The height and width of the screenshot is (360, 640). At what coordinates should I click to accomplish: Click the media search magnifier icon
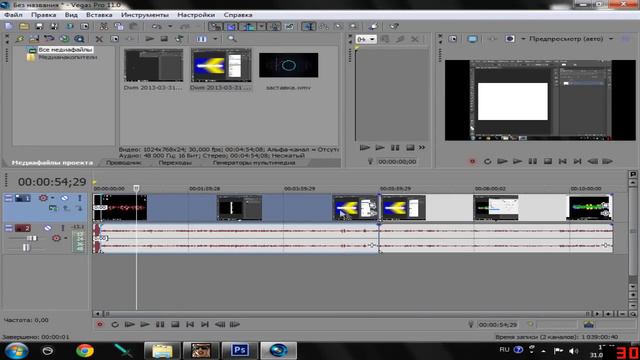[x=232, y=39]
